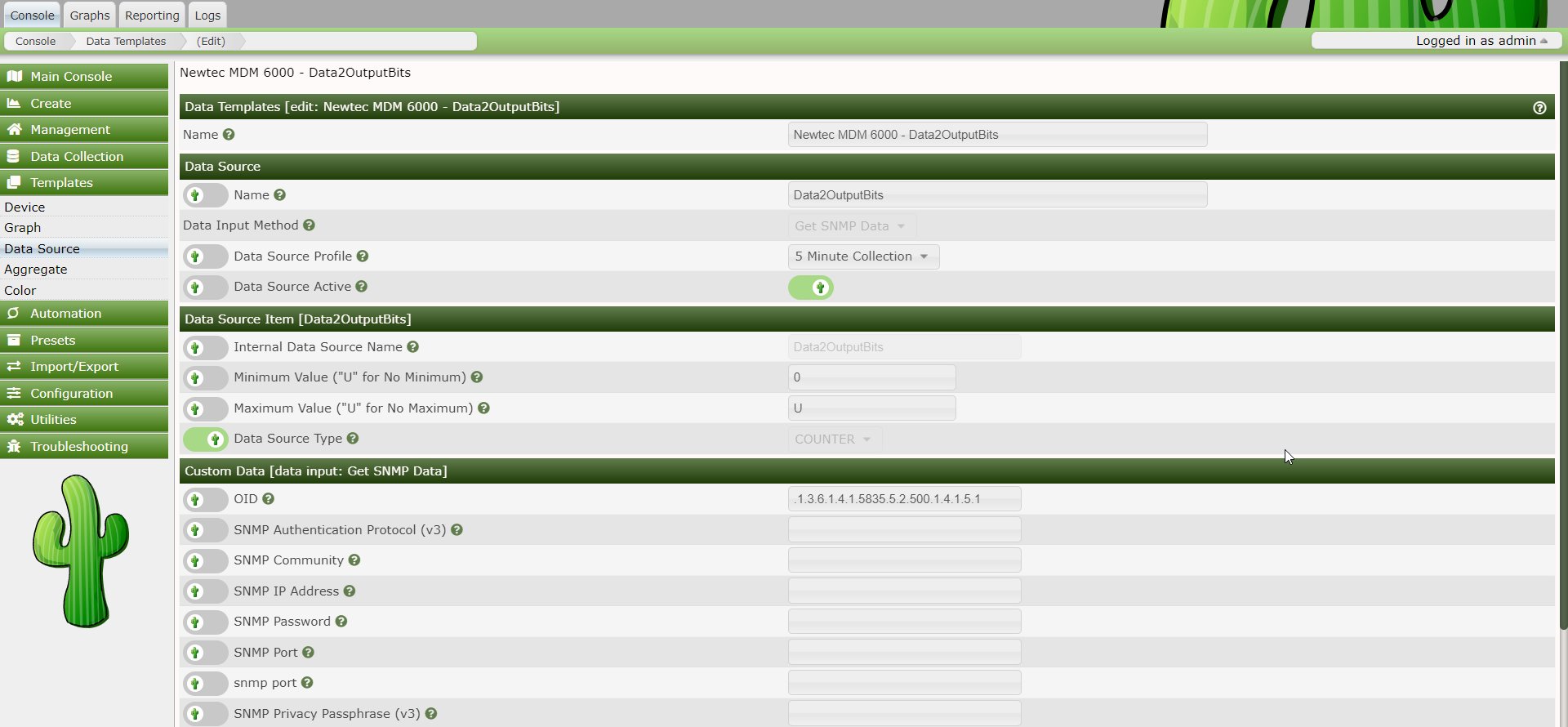Viewport: 1568px width, 727px height.
Task: Click help icon beside Data Source Name
Action: click(x=279, y=195)
